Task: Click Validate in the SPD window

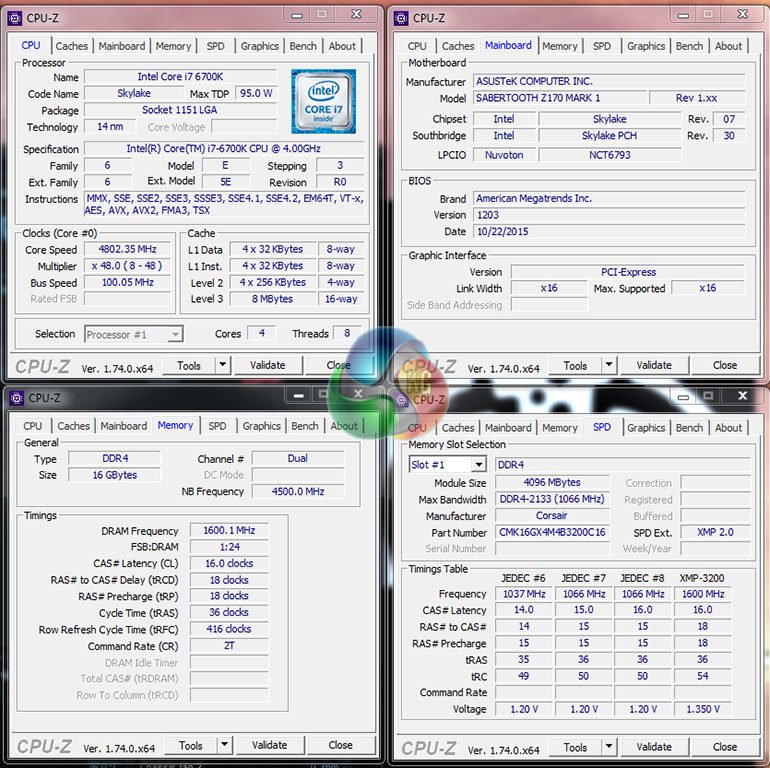Action: 654,747
